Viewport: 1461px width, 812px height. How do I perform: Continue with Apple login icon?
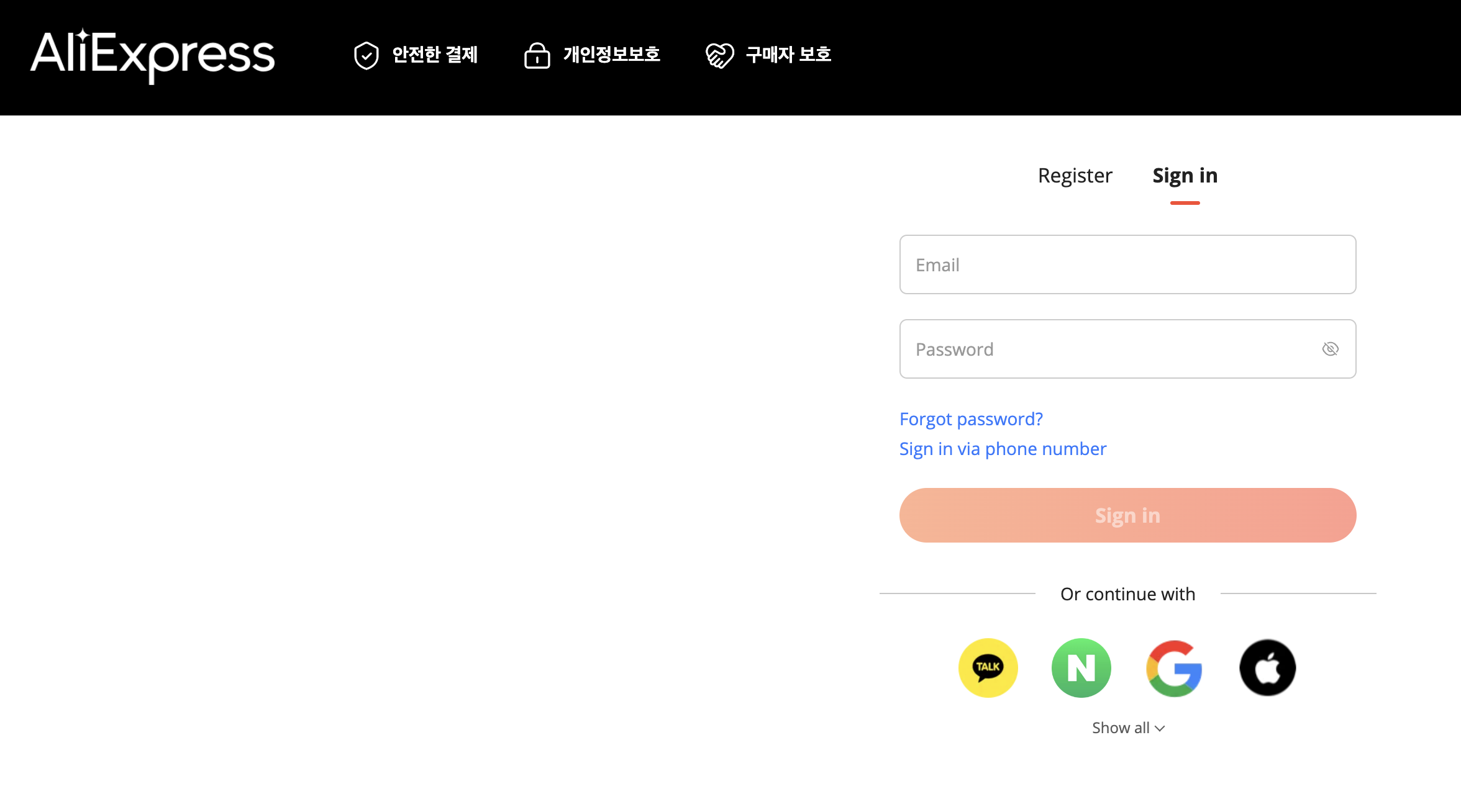[x=1267, y=667]
